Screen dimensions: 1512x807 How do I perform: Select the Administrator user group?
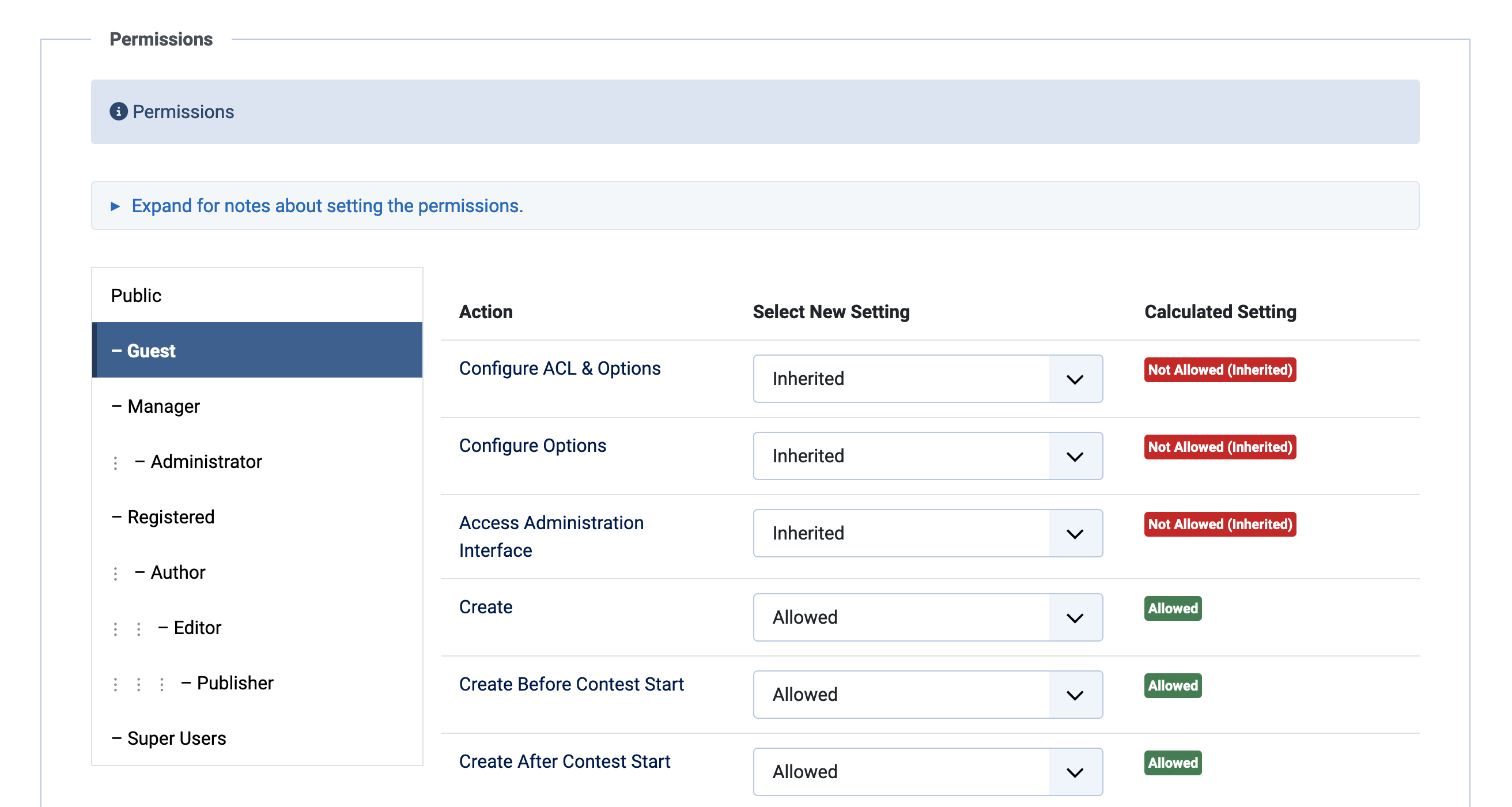point(257,461)
